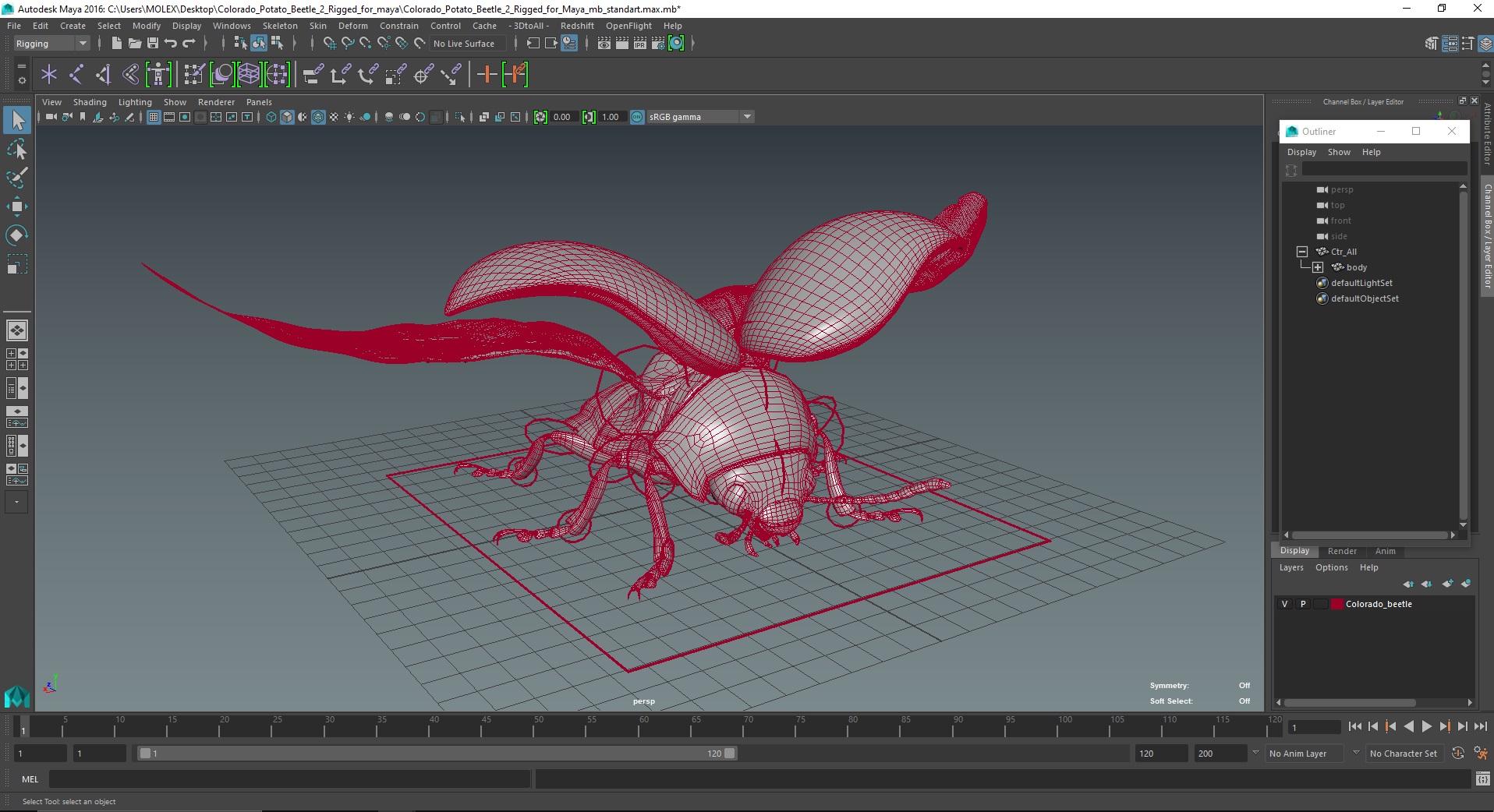Click the Set Key orange plus icon
This screenshot has width=1494, height=812.
click(x=487, y=75)
